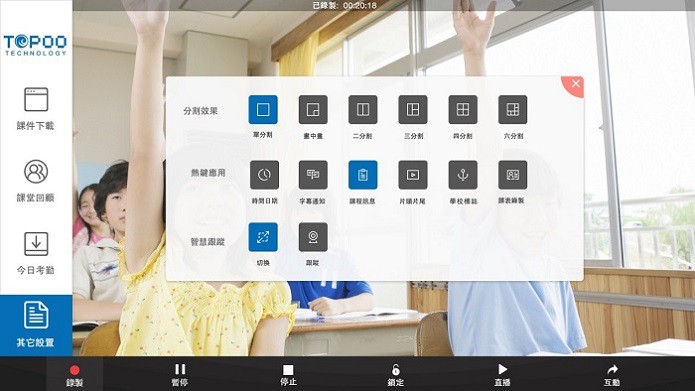This screenshot has height=391, width=695.
Task: Activate the 切換 smart tracking switch mode
Action: tap(263, 237)
